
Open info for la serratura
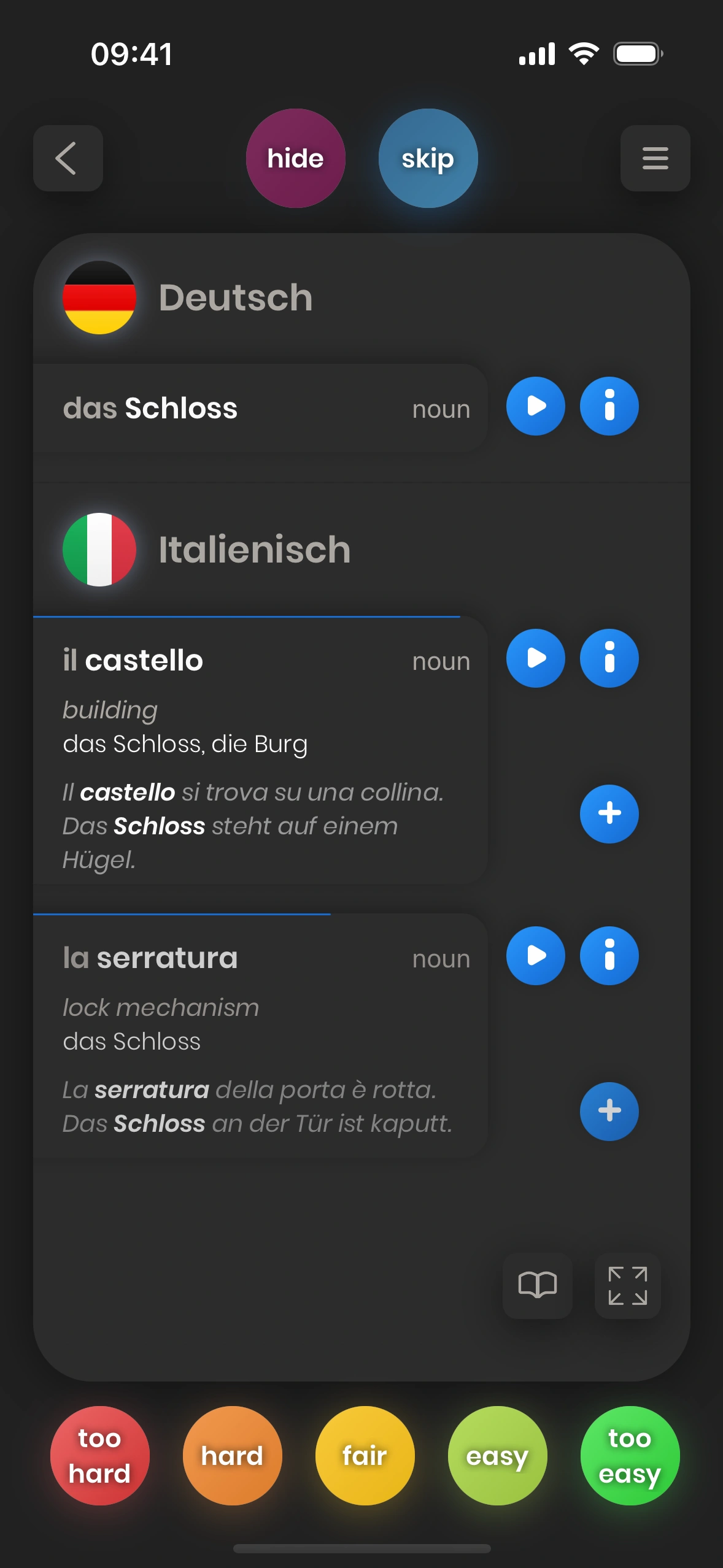[x=609, y=956]
